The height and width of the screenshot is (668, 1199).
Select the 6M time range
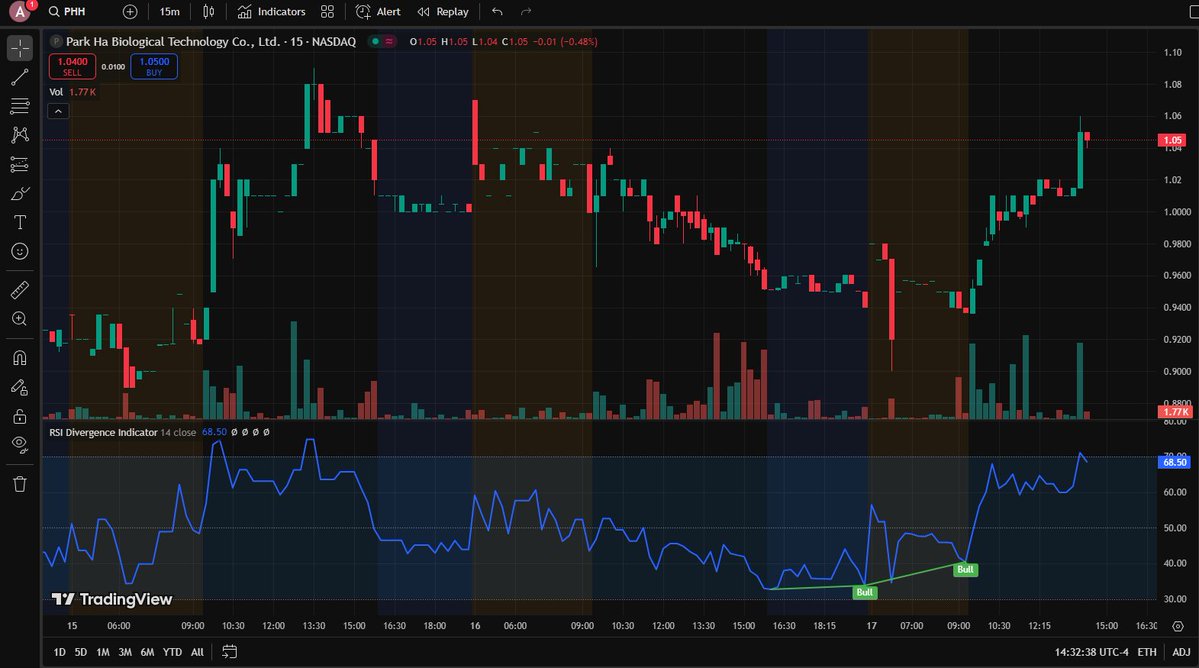147,652
